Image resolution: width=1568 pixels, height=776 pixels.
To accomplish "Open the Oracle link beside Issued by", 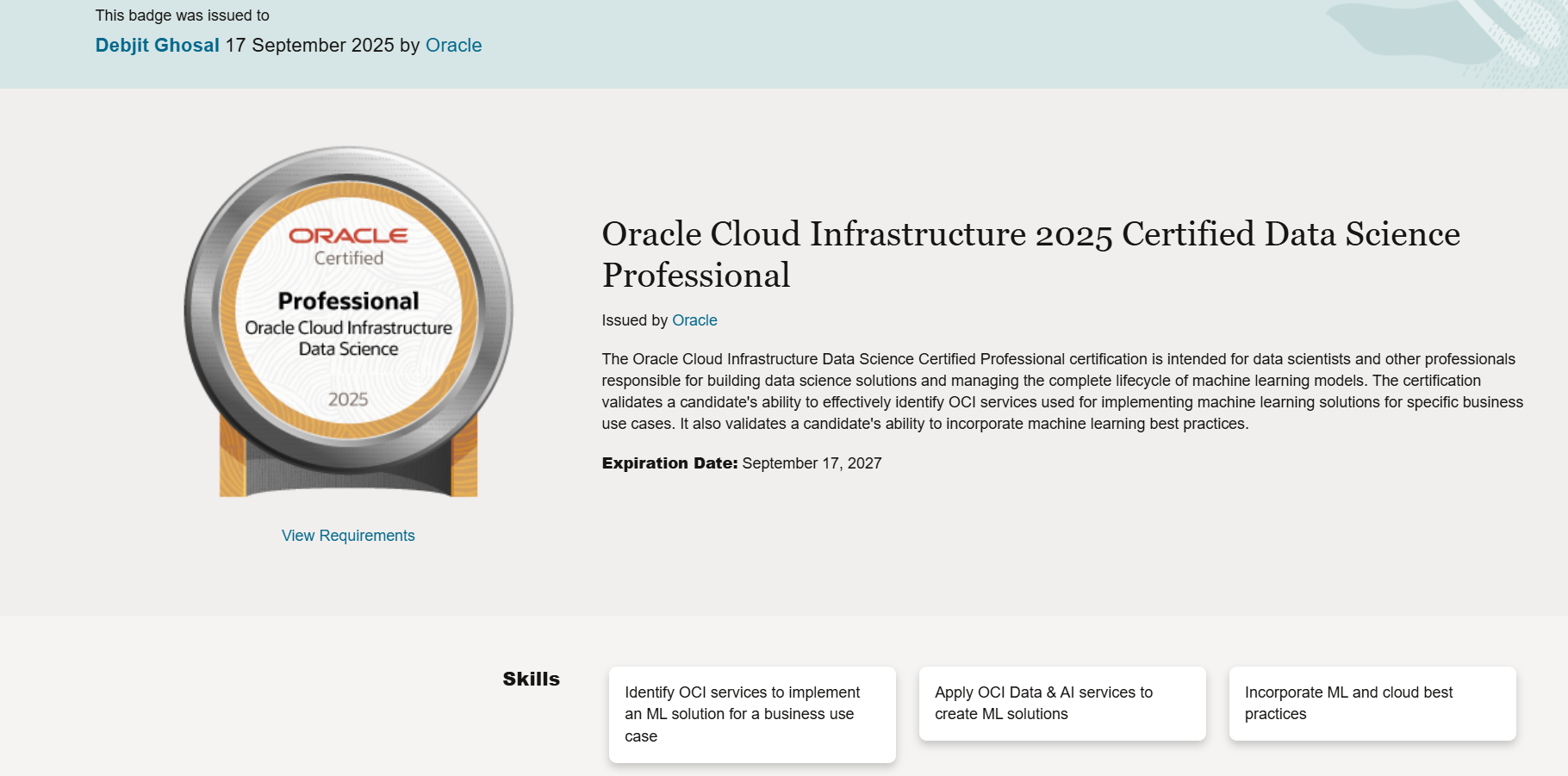I will [694, 320].
